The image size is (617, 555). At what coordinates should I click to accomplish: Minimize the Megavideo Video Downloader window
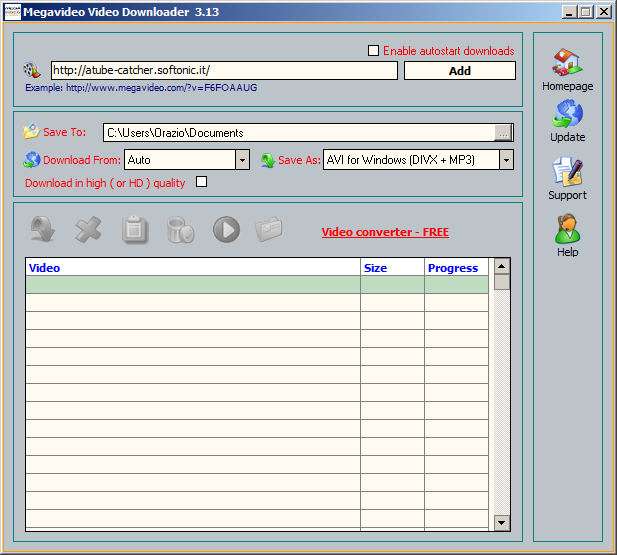(x=569, y=12)
